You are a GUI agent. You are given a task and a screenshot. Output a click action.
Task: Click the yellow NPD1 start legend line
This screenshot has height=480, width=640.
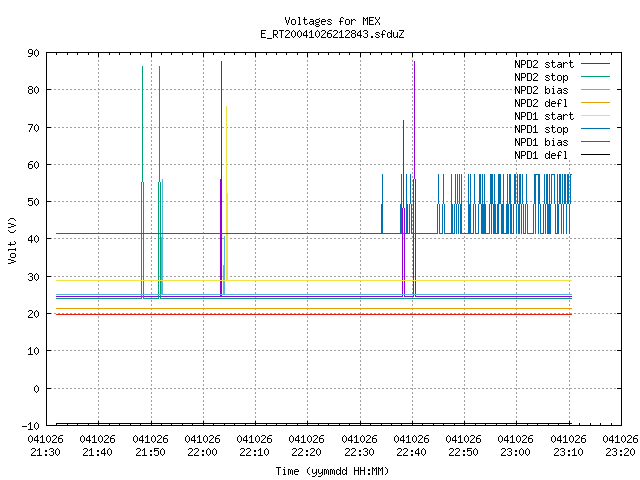[595, 116]
